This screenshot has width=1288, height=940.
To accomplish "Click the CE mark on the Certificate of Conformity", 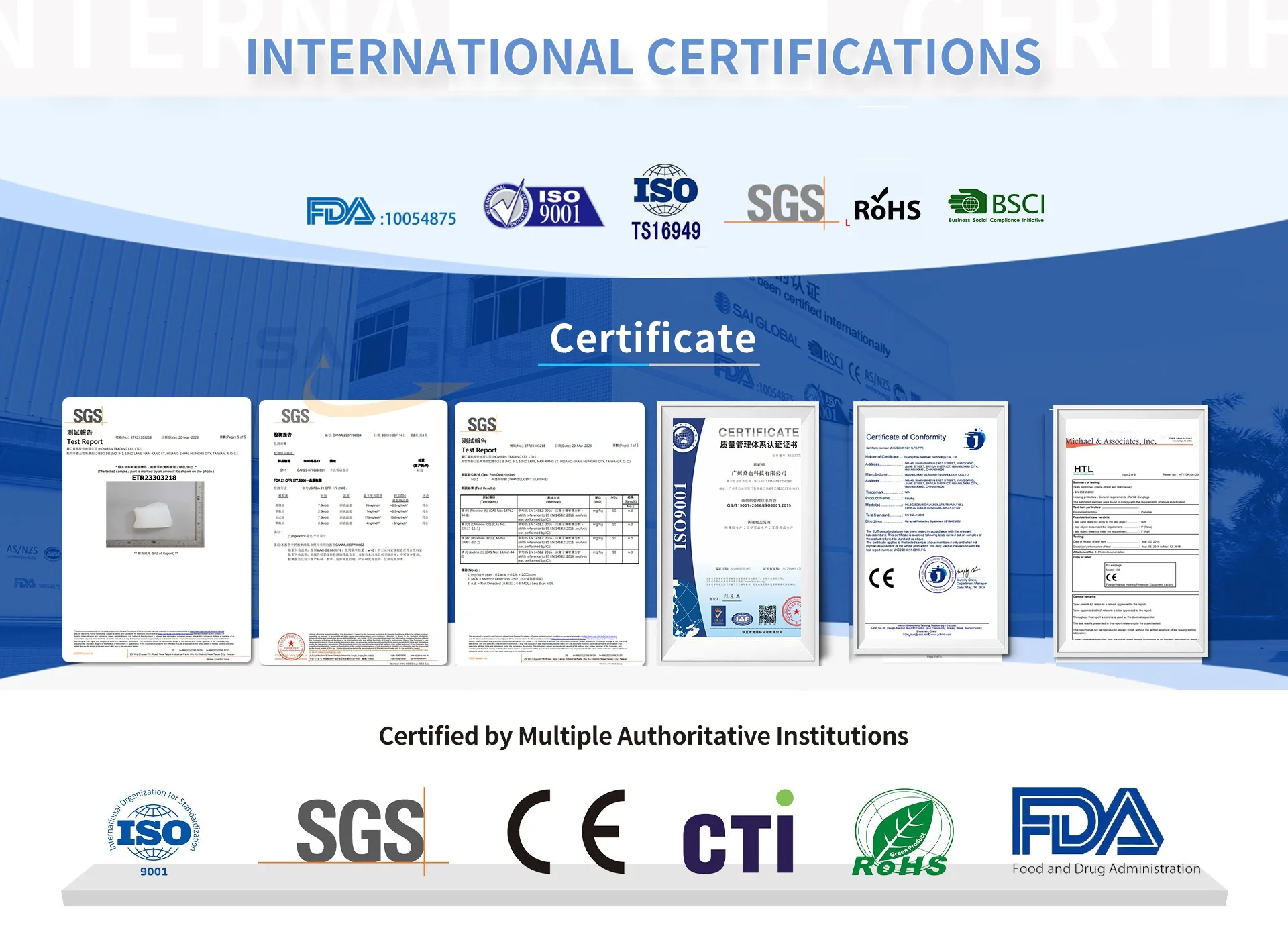I will click(x=881, y=578).
